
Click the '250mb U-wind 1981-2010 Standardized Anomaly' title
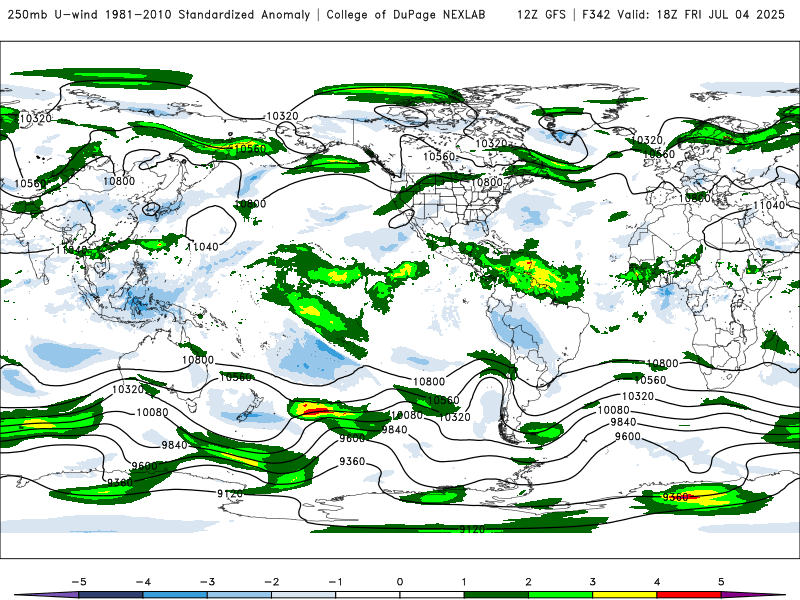coord(159,15)
